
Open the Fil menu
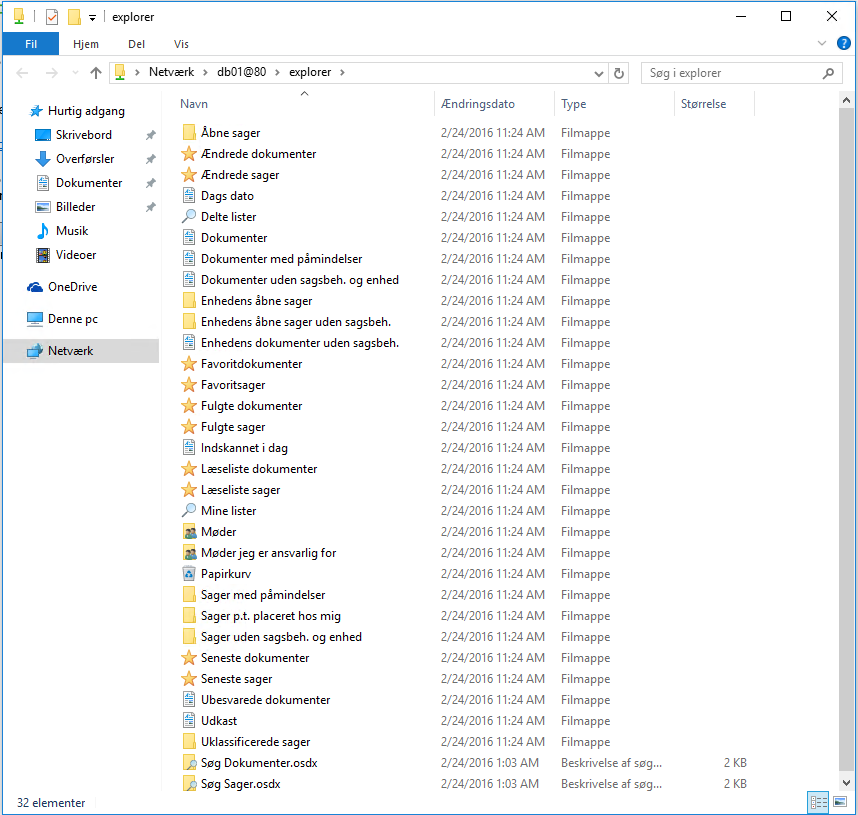[x=31, y=44]
